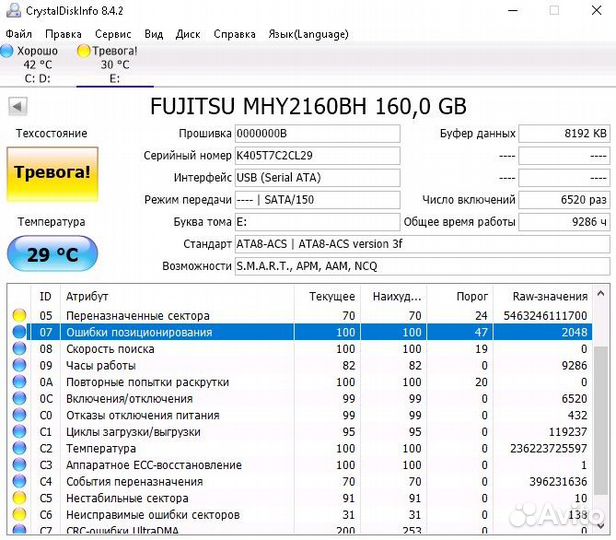This screenshot has width=616, height=540.
Task: Click the previous disk arrow button
Action: tap(18, 106)
